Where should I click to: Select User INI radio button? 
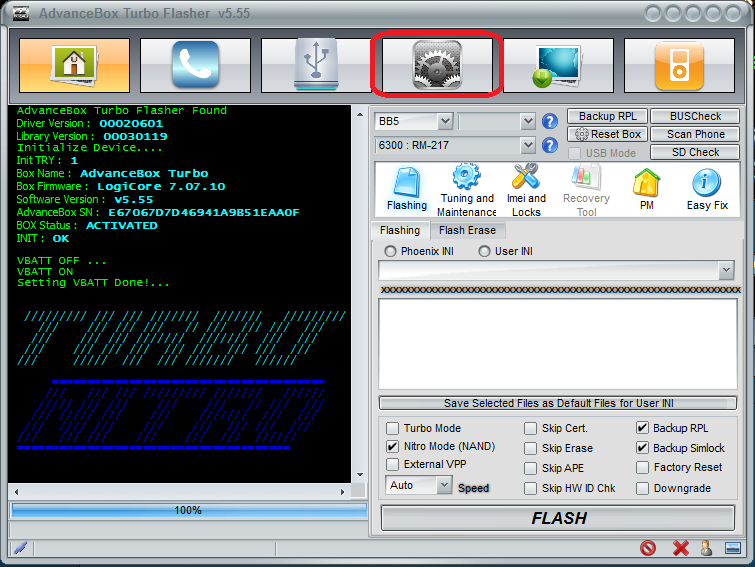(484, 251)
